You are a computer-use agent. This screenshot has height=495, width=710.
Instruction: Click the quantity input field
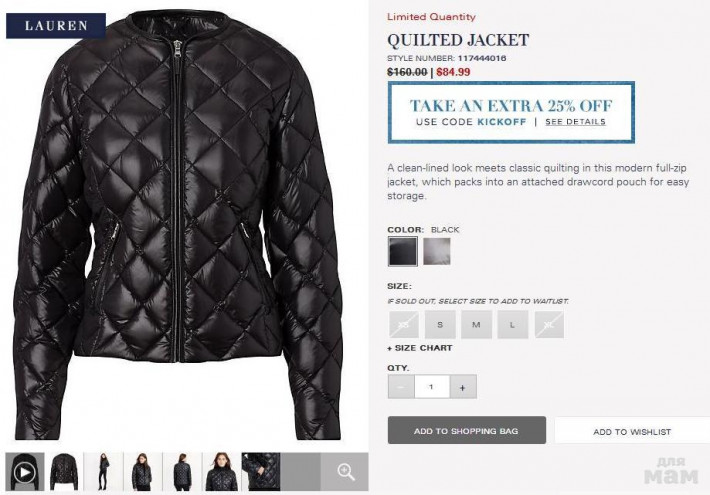[x=432, y=387]
